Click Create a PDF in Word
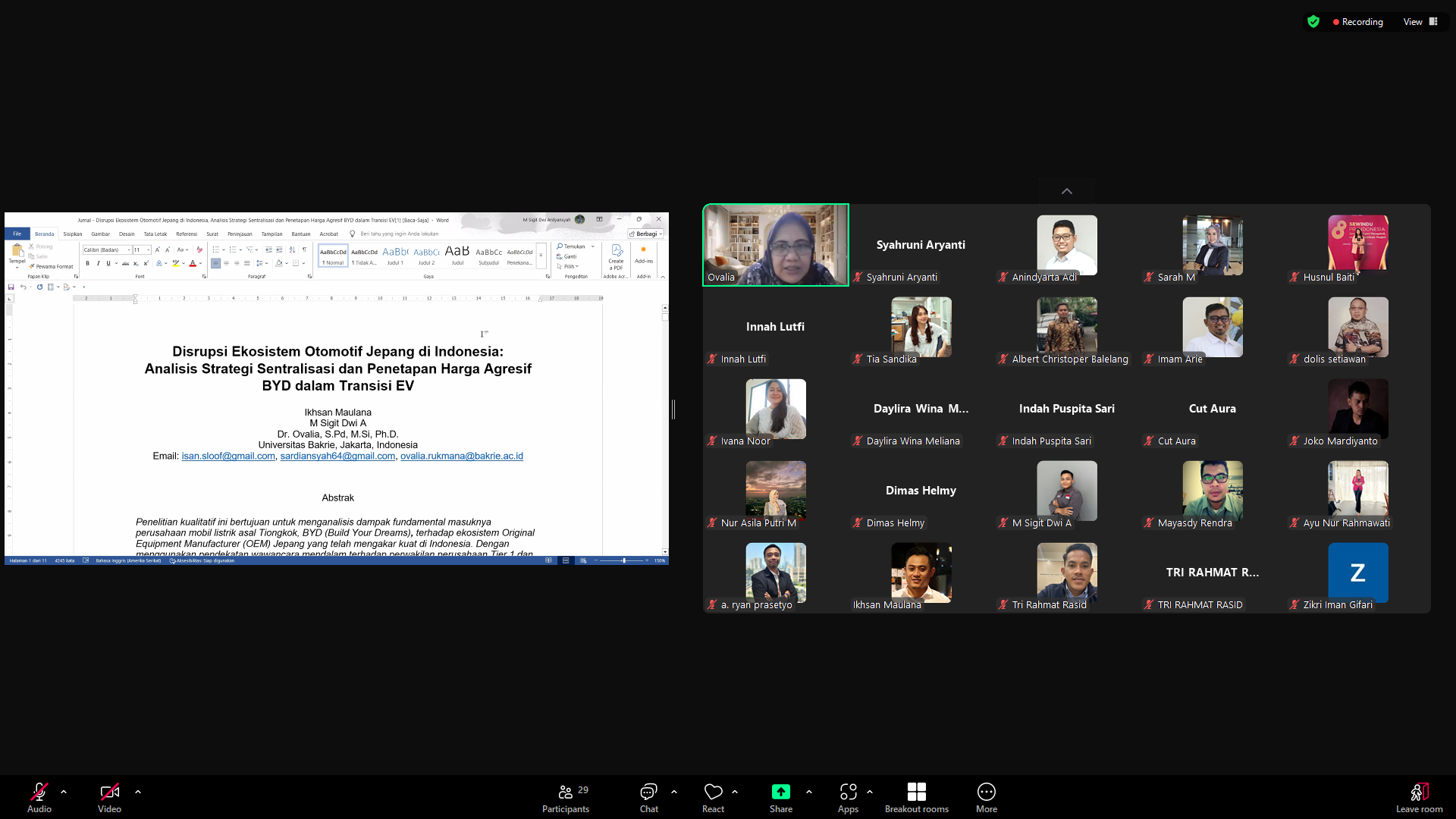Screen dimensions: 1456x819 click(616, 256)
